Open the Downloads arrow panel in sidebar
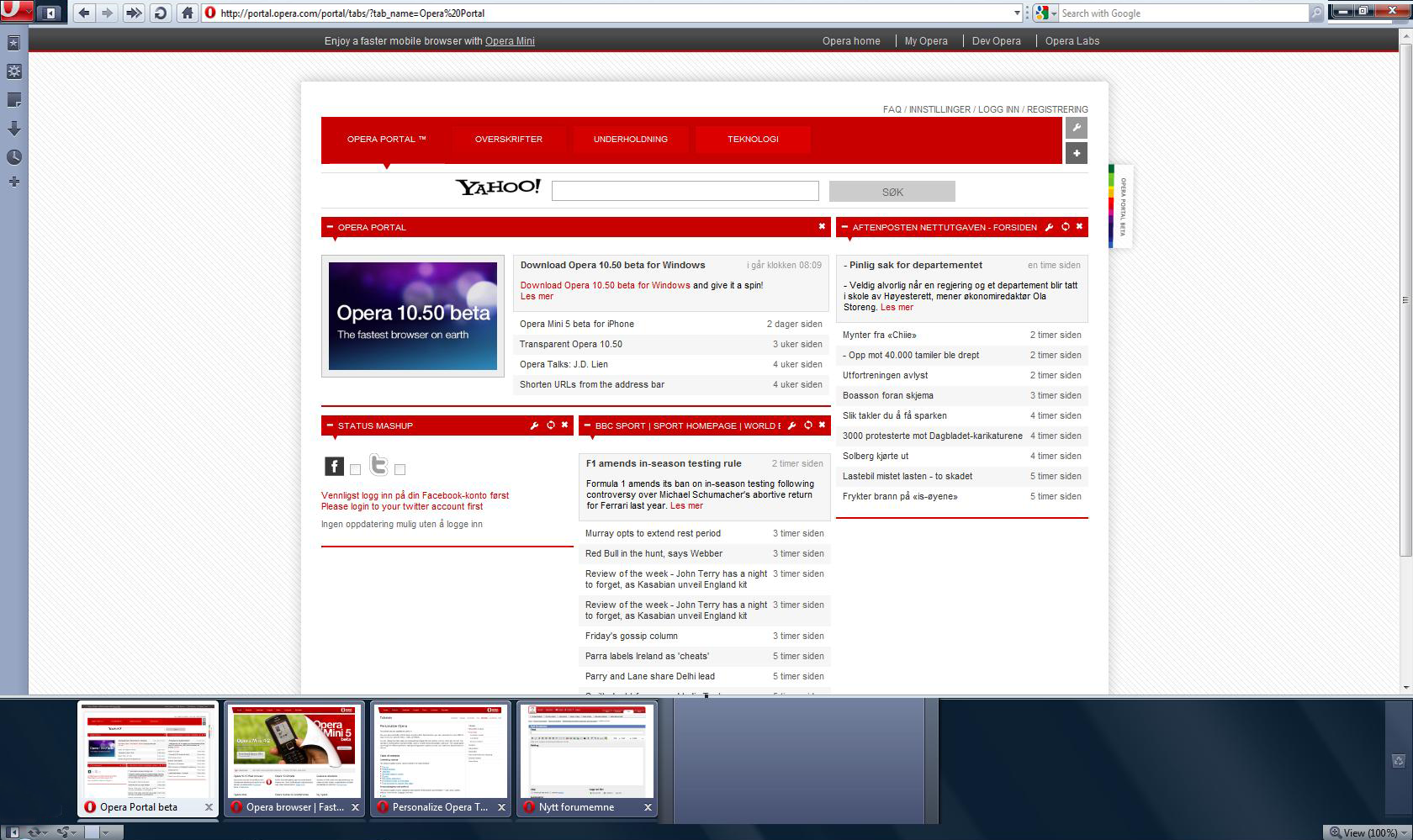The width and height of the screenshot is (1413, 840). 13,129
